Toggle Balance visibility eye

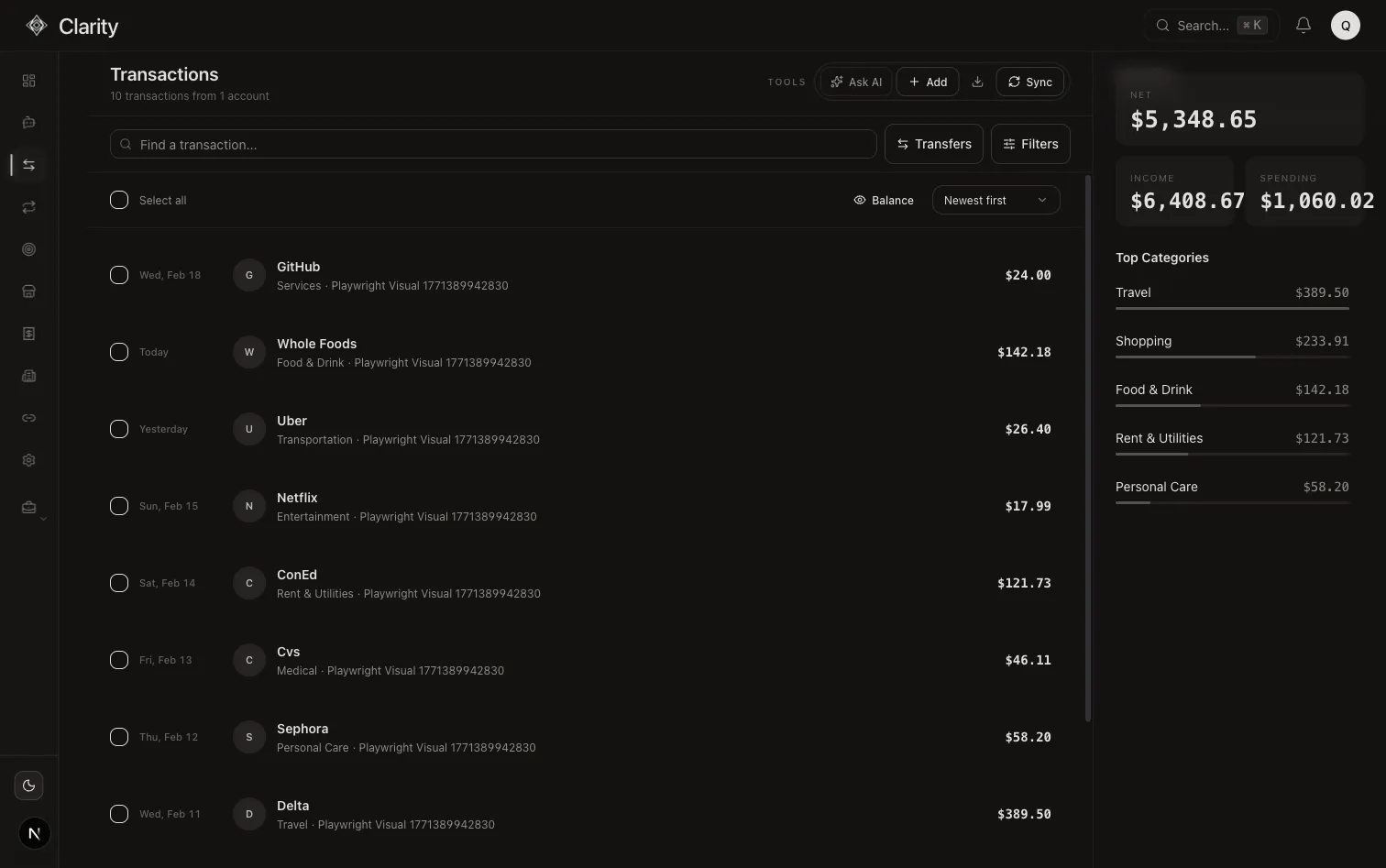click(x=883, y=200)
